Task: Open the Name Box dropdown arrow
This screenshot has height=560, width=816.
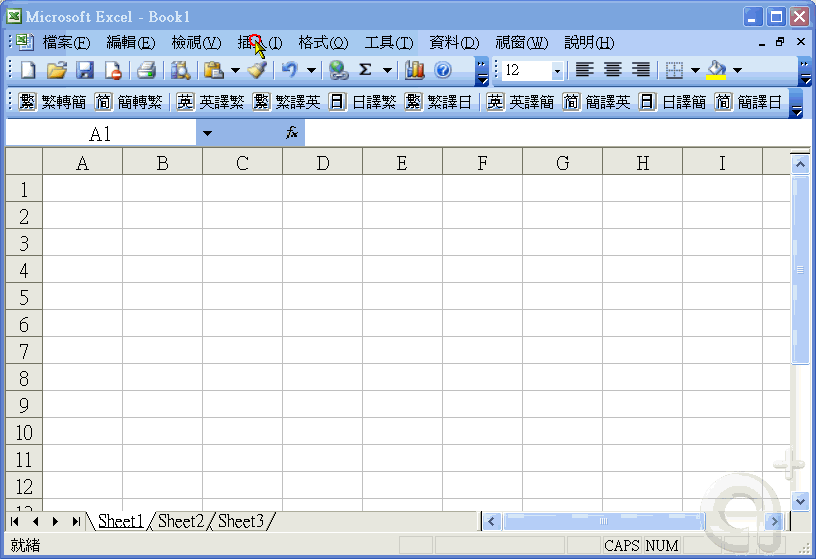Action: [x=207, y=133]
